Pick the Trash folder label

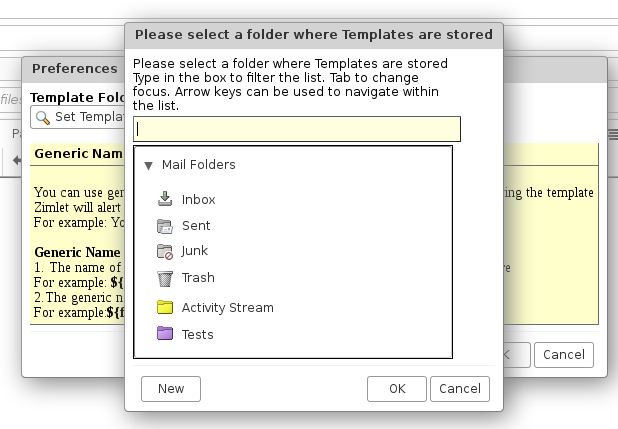pos(198,278)
